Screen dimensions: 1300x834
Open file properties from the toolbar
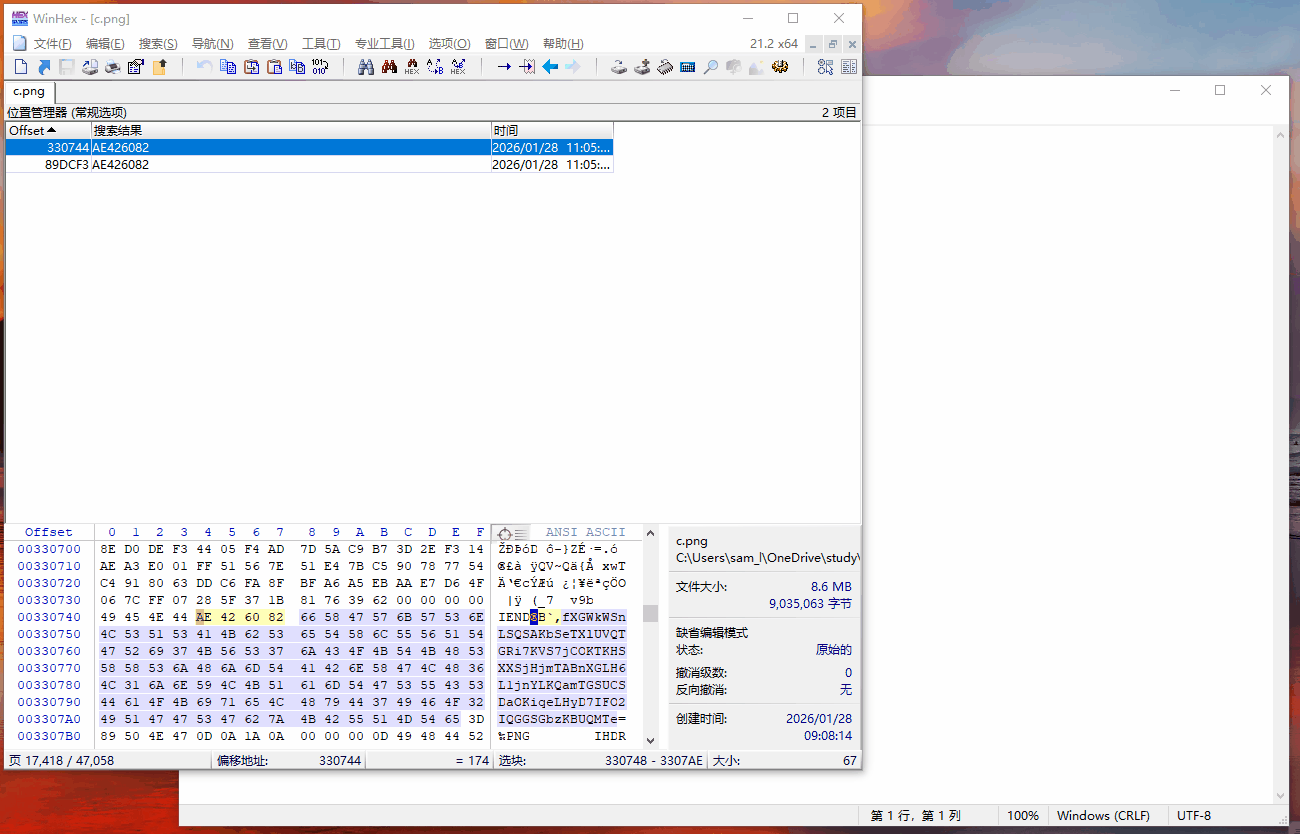click(x=136, y=67)
